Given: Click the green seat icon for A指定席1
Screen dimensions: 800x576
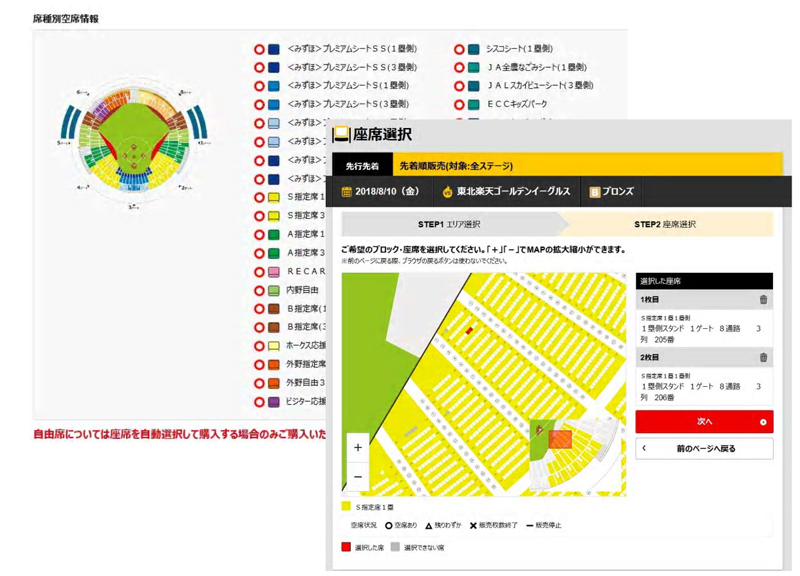Looking at the screenshot, I should pyautogui.click(x=274, y=235).
